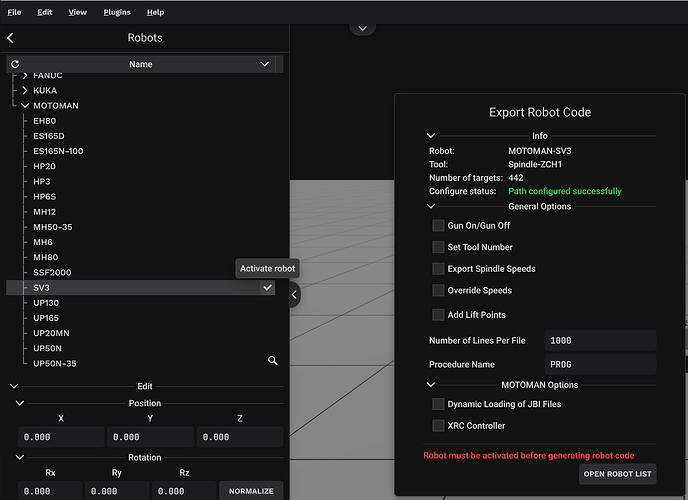The image size is (688, 500).
Task: Select the HP3 robot
Action: point(42,182)
